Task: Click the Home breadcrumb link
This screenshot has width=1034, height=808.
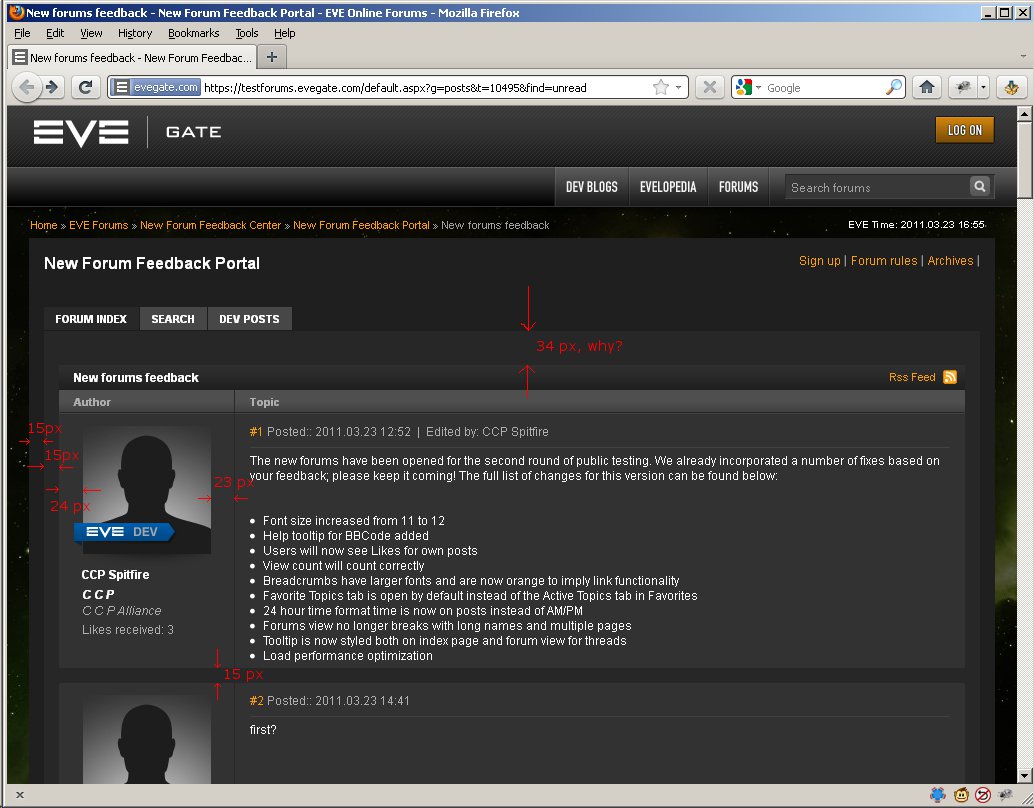Action: (44, 225)
